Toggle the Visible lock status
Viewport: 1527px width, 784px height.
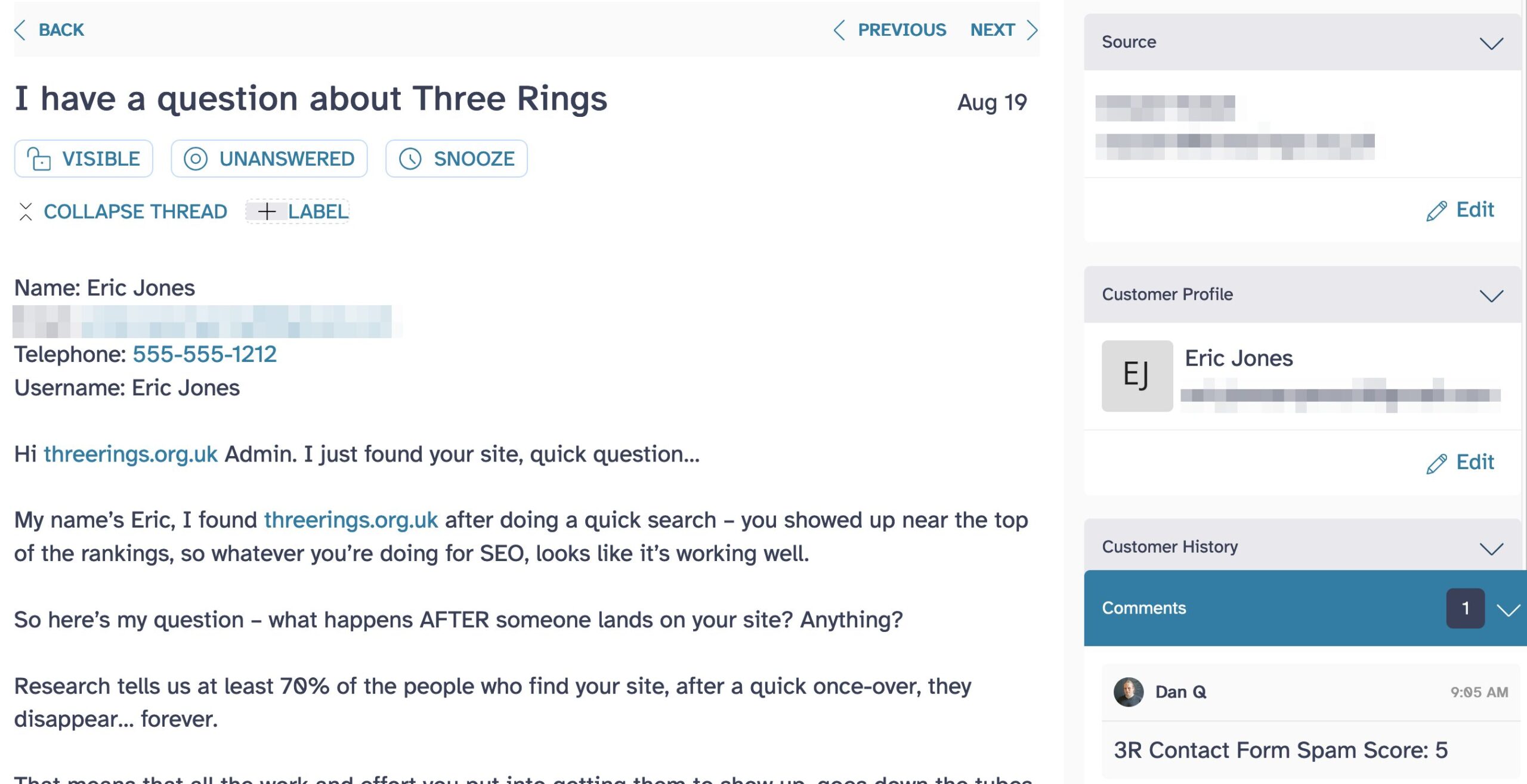[x=84, y=159]
